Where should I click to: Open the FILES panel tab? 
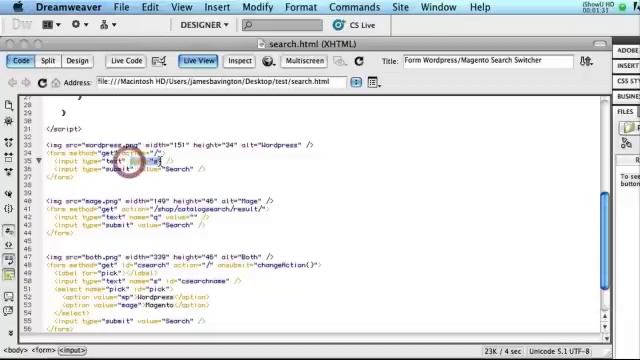coord(625,111)
